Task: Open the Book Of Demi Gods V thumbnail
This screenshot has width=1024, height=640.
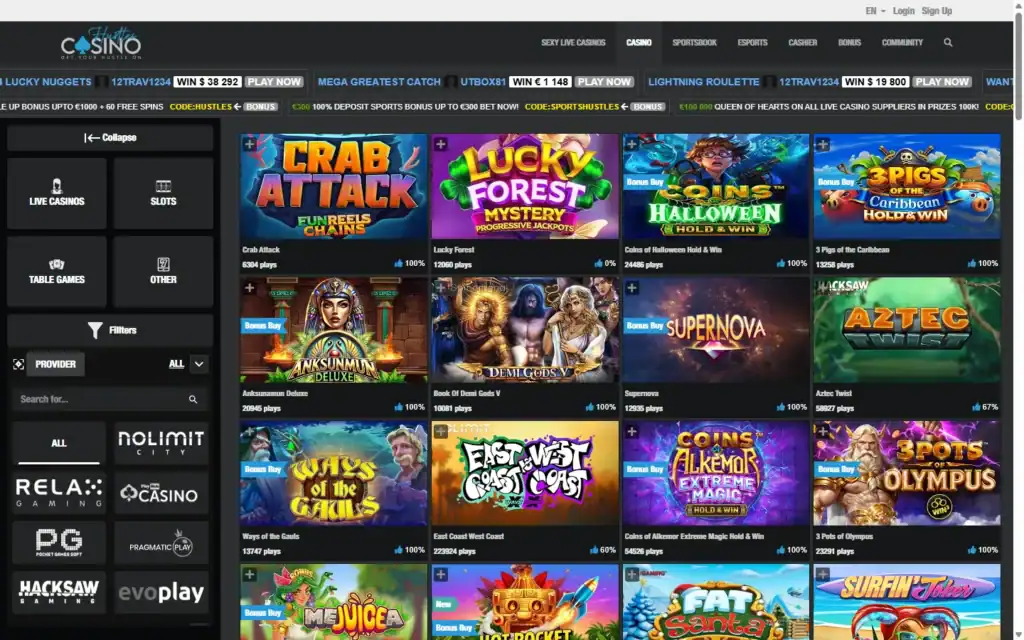Action: pyautogui.click(x=525, y=330)
